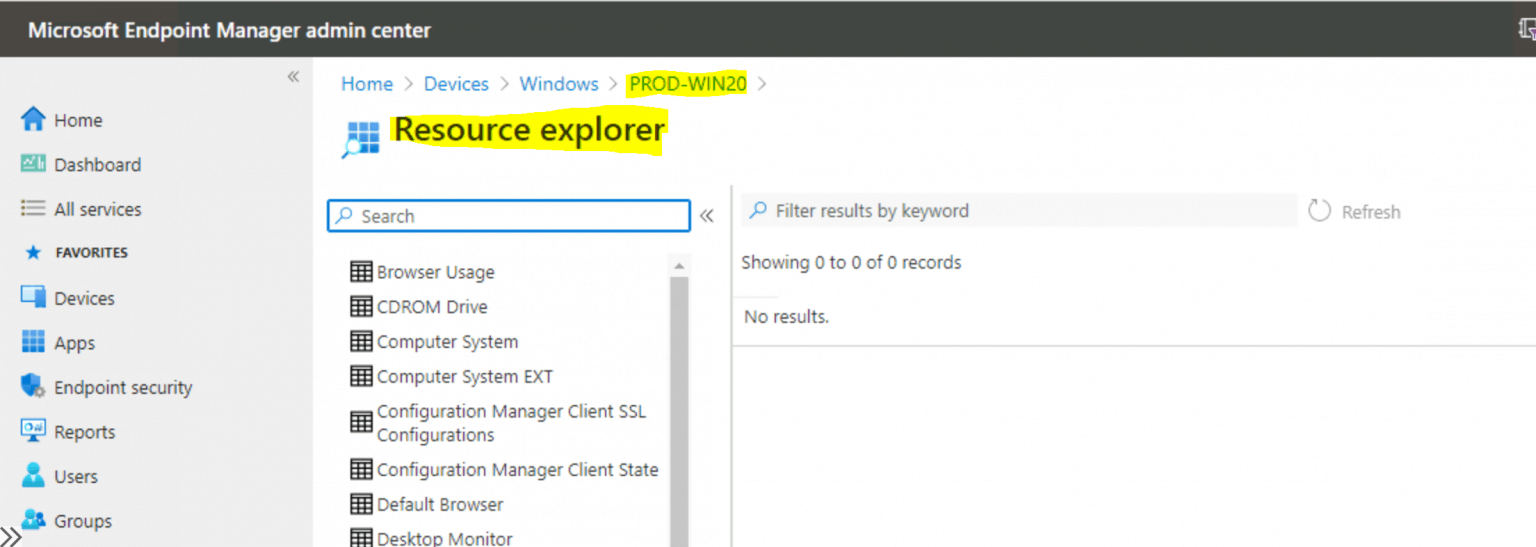Click the Reports icon in the sidebar

pyautogui.click(x=33, y=431)
